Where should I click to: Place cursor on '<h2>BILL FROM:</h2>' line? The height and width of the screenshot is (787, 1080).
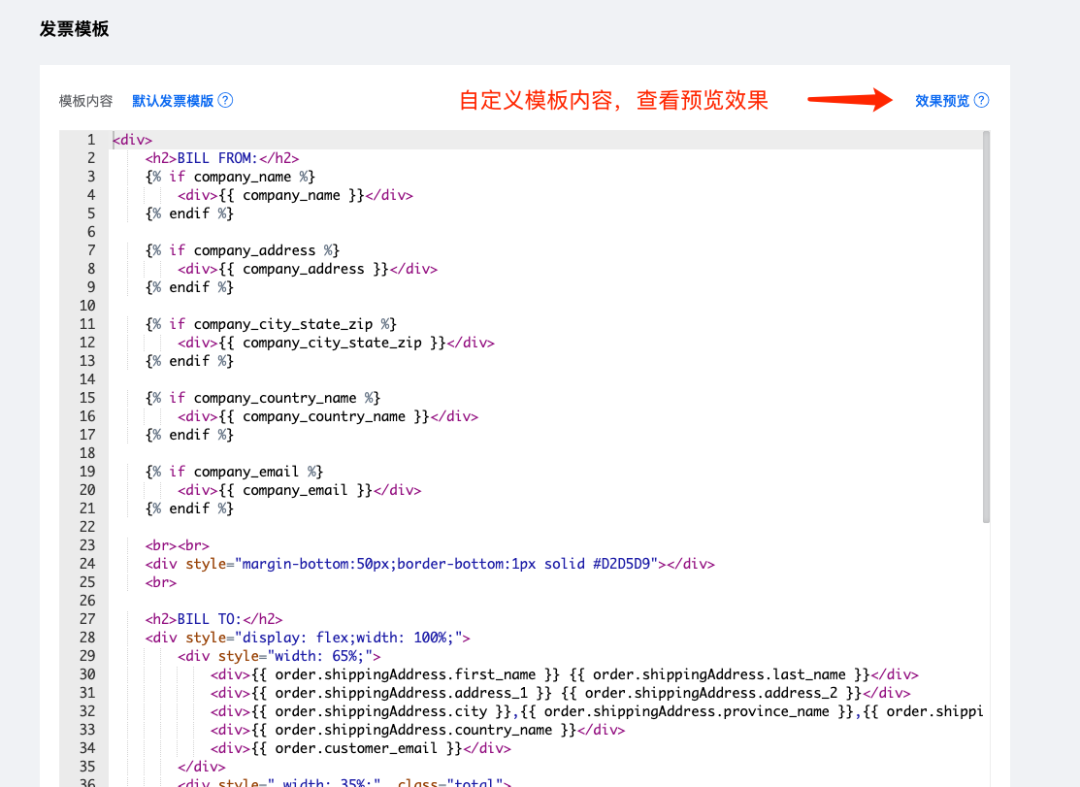coord(222,158)
